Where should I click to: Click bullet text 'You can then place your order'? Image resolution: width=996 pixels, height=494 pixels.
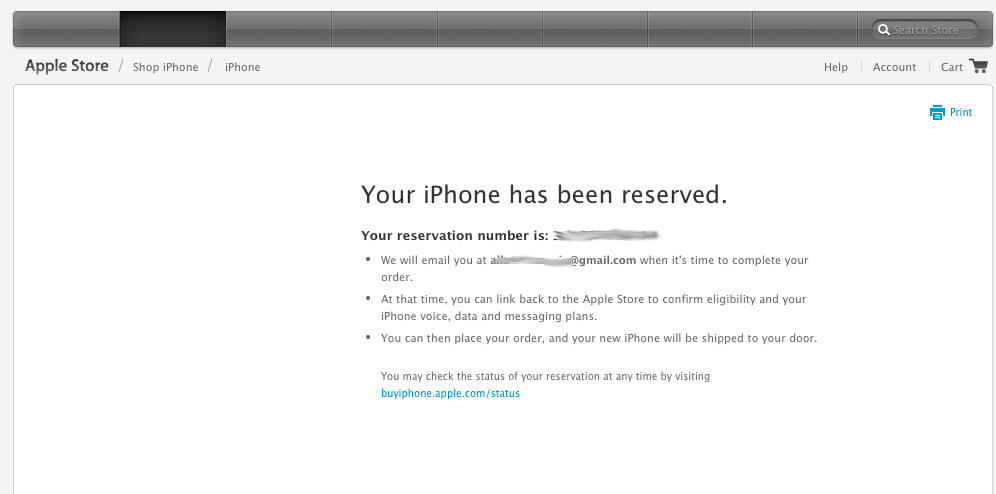coord(599,338)
